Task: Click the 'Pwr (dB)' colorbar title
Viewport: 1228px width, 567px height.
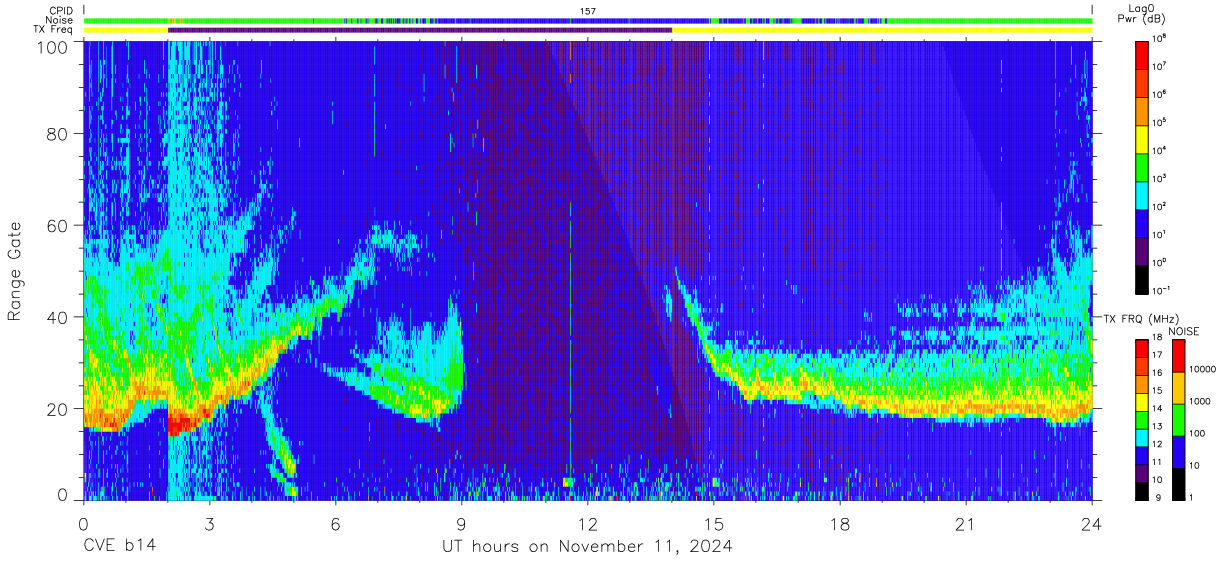Action: pos(1142,18)
